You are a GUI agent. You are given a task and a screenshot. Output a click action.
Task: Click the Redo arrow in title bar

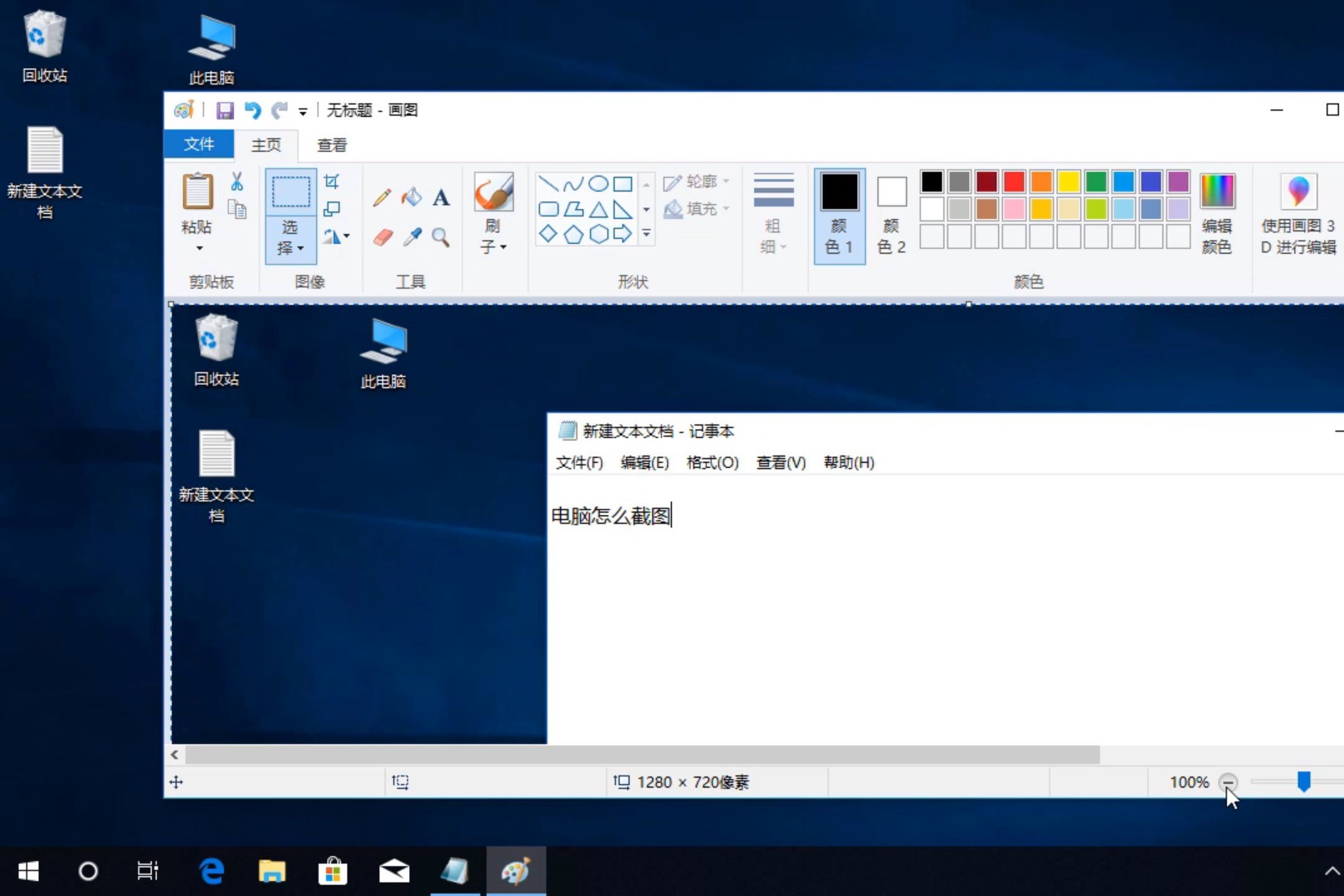pyautogui.click(x=280, y=110)
